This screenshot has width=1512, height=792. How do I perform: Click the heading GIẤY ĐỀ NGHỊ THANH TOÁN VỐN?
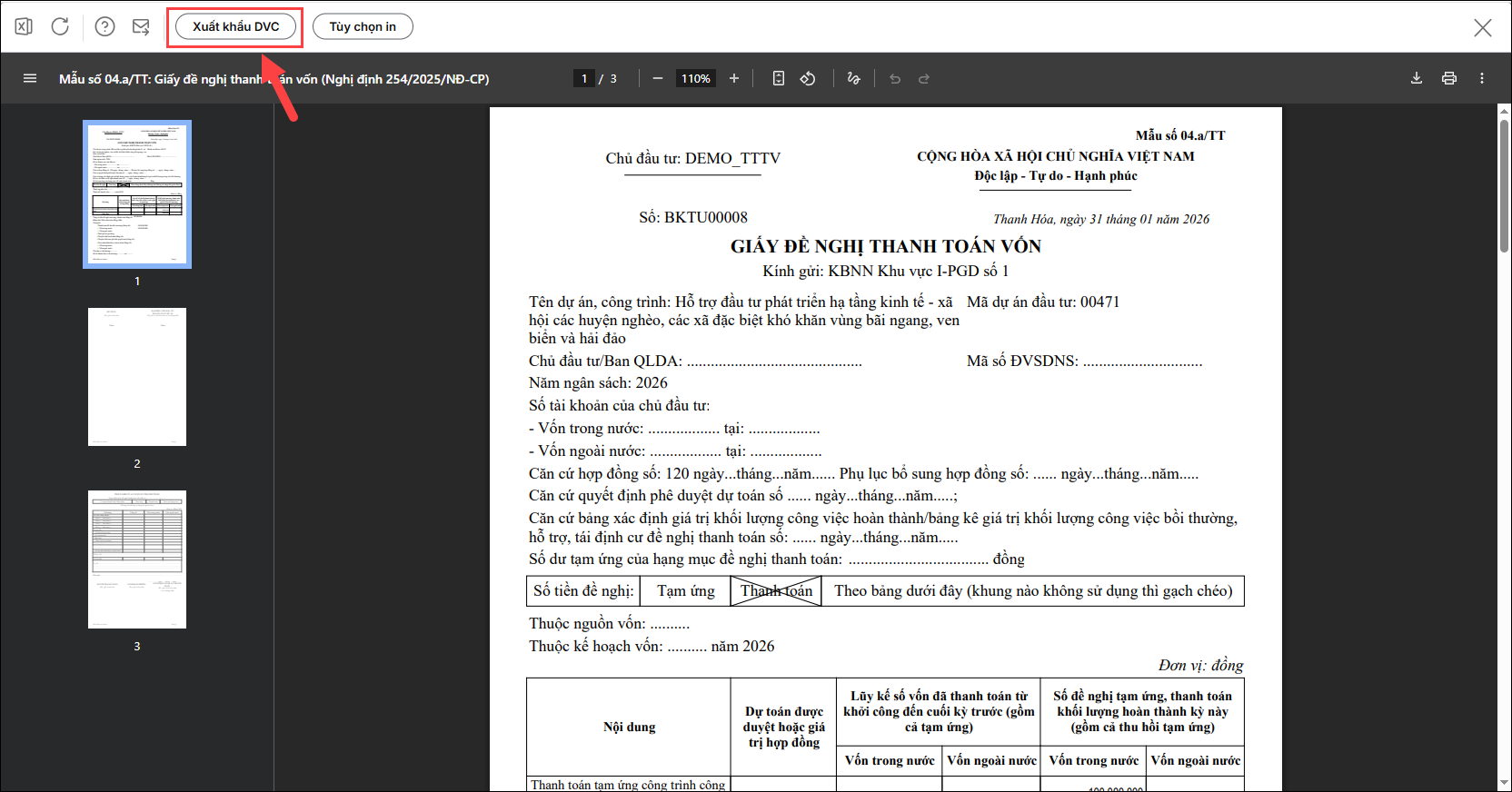[886, 246]
